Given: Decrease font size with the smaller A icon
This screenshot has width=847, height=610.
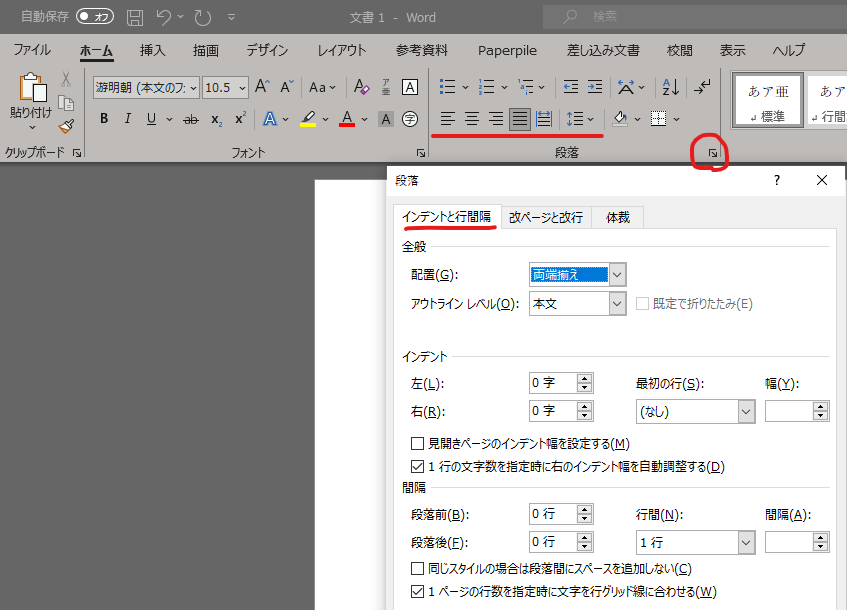Looking at the screenshot, I should coord(286,86).
